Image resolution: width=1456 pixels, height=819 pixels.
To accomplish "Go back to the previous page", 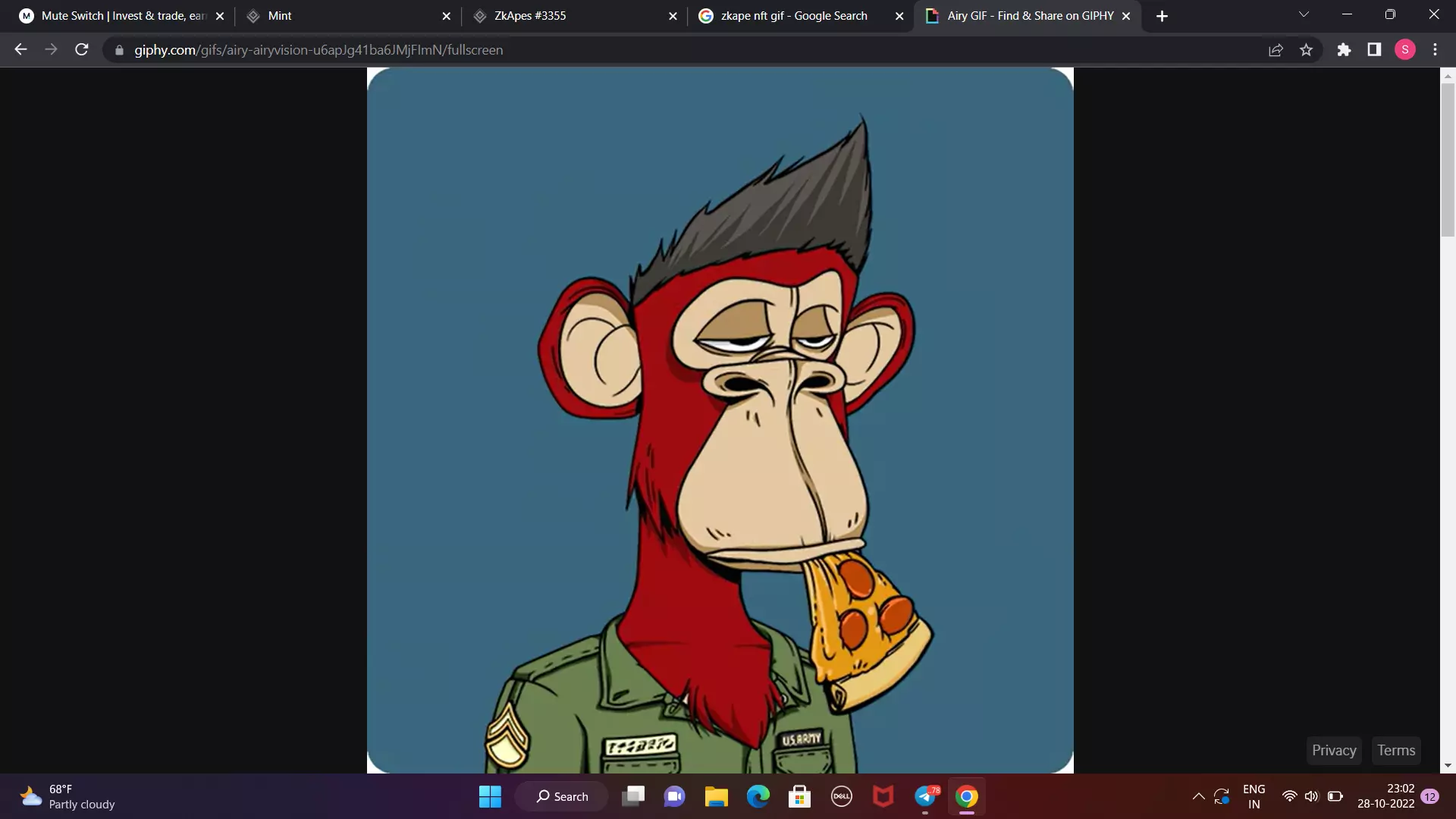I will tap(20, 49).
